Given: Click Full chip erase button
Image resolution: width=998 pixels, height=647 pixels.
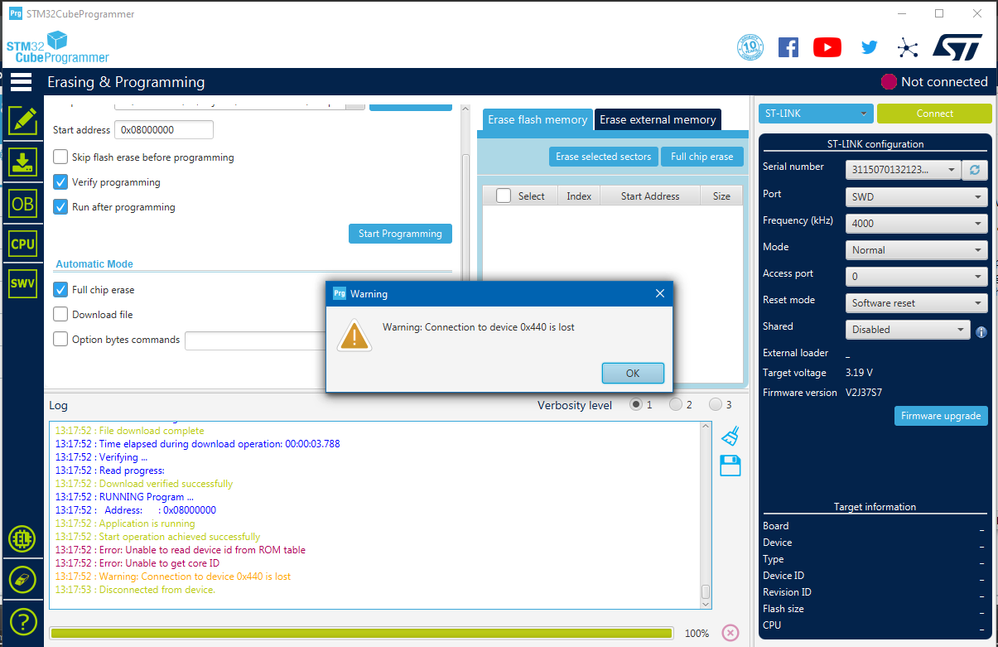Looking at the screenshot, I should [x=702, y=157].
